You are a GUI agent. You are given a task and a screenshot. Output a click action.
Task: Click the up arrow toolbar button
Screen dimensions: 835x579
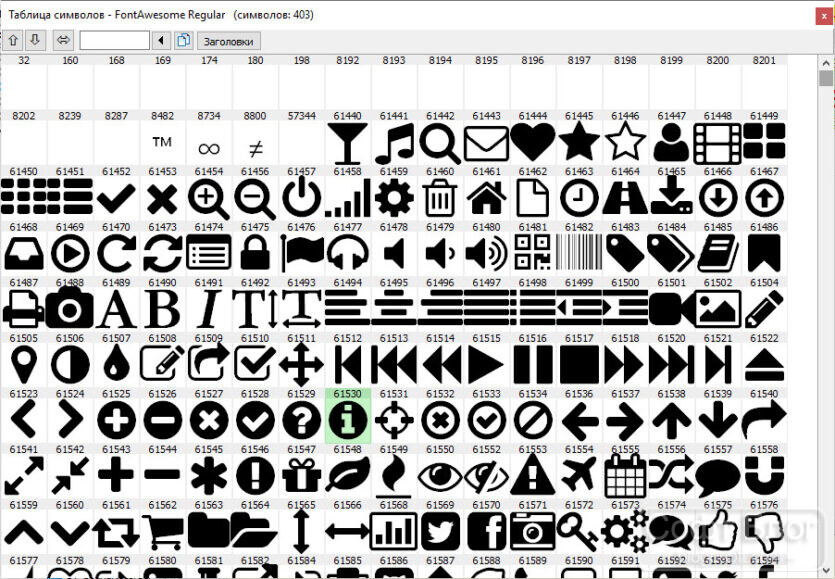tap(13, 40)
